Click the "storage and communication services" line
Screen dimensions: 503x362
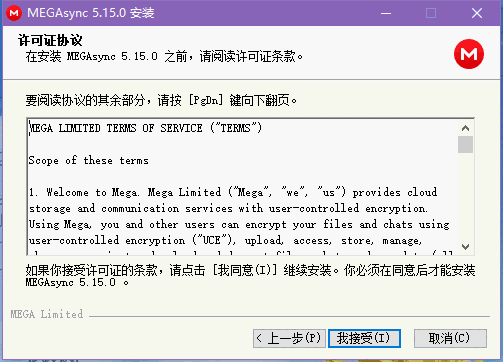coord(228,208)
